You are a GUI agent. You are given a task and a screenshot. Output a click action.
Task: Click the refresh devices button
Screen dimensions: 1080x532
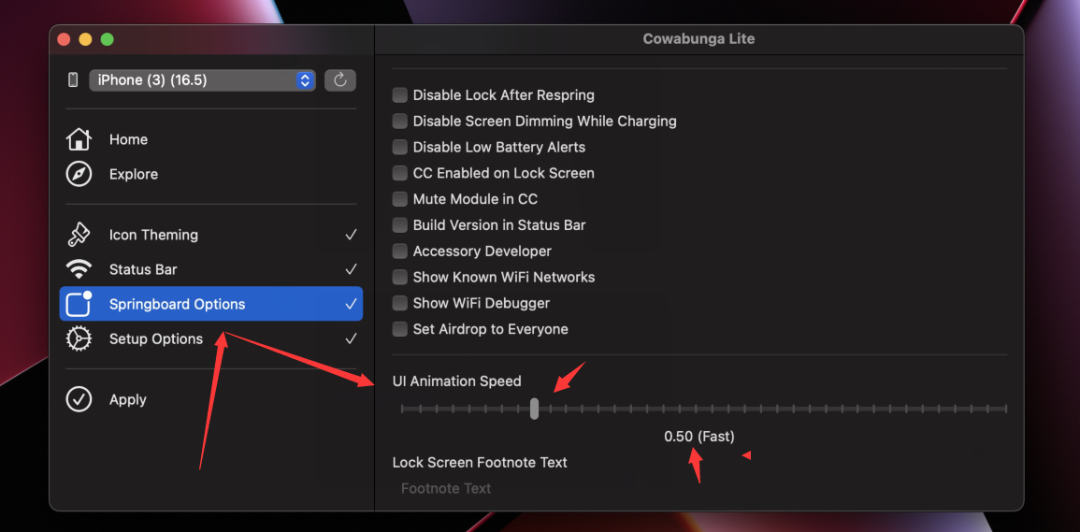pos(340,81)
